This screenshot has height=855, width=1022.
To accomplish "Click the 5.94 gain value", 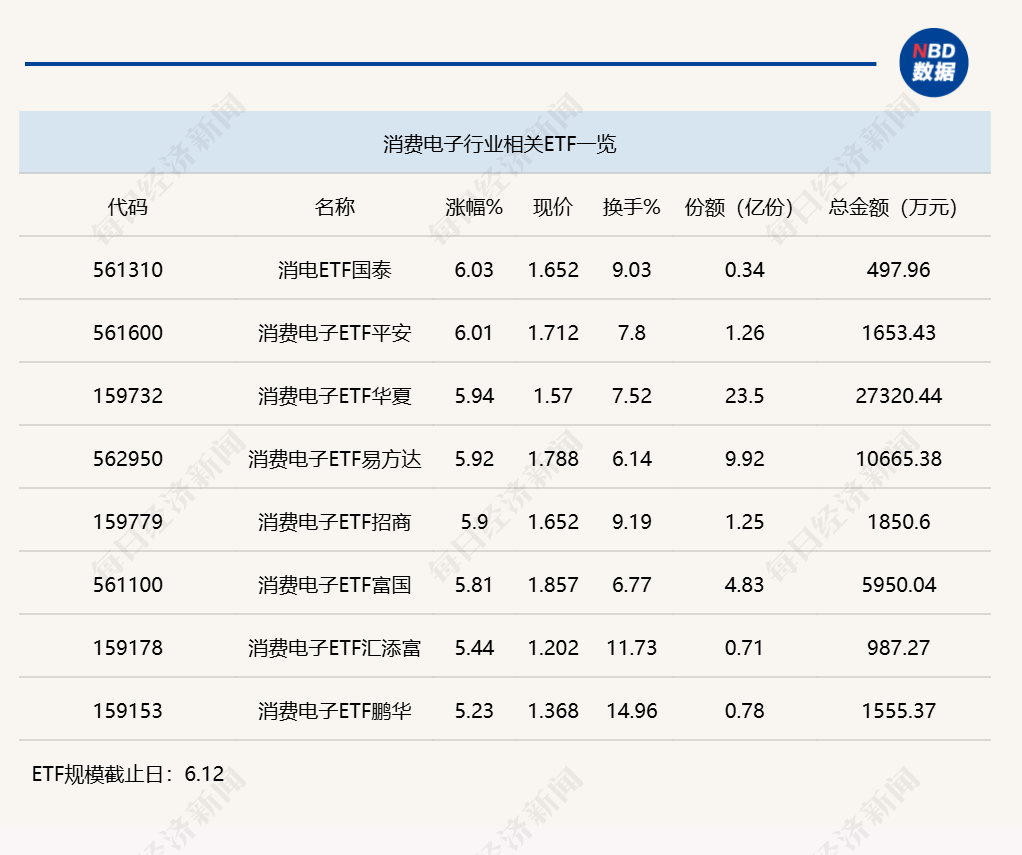I will [x=474, y=396].
